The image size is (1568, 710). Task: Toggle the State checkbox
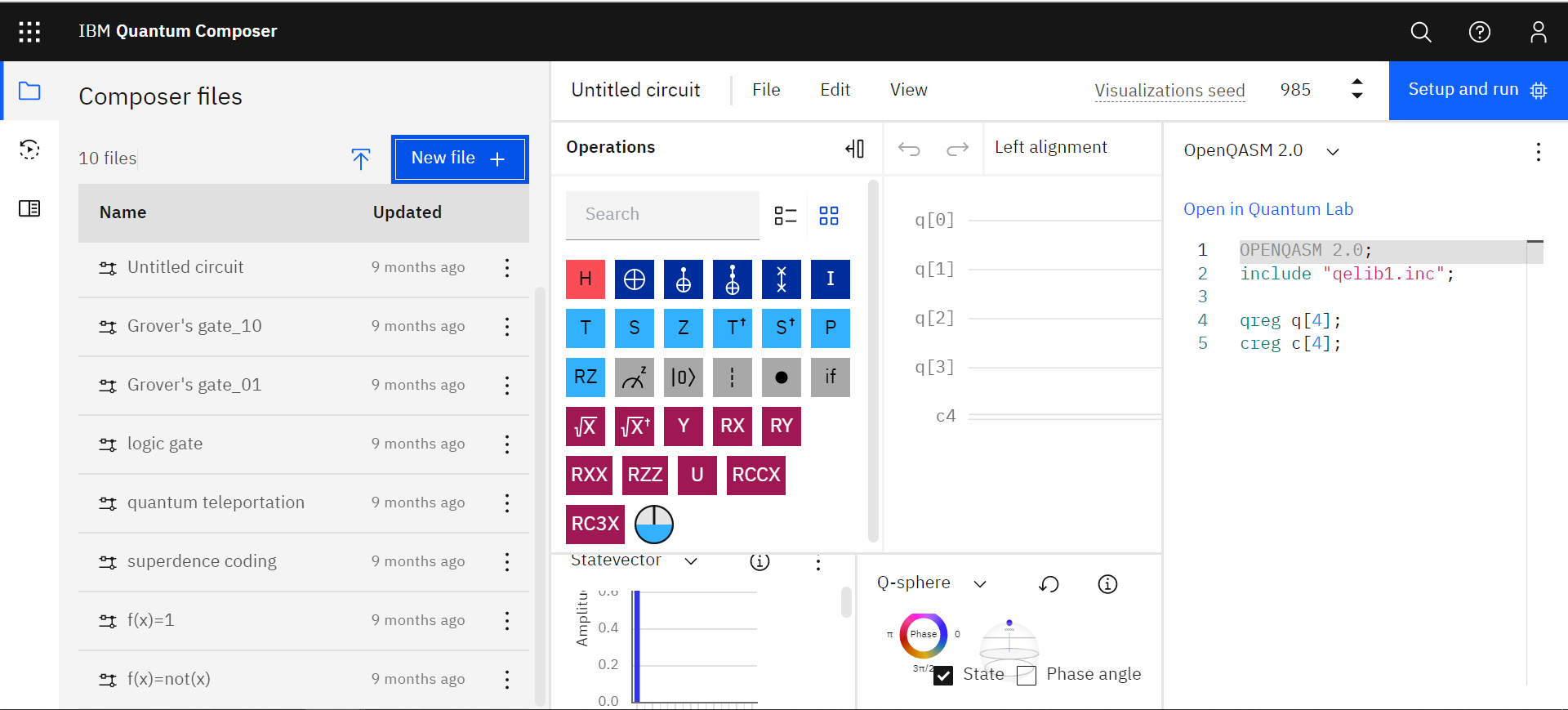click(943, 676)
